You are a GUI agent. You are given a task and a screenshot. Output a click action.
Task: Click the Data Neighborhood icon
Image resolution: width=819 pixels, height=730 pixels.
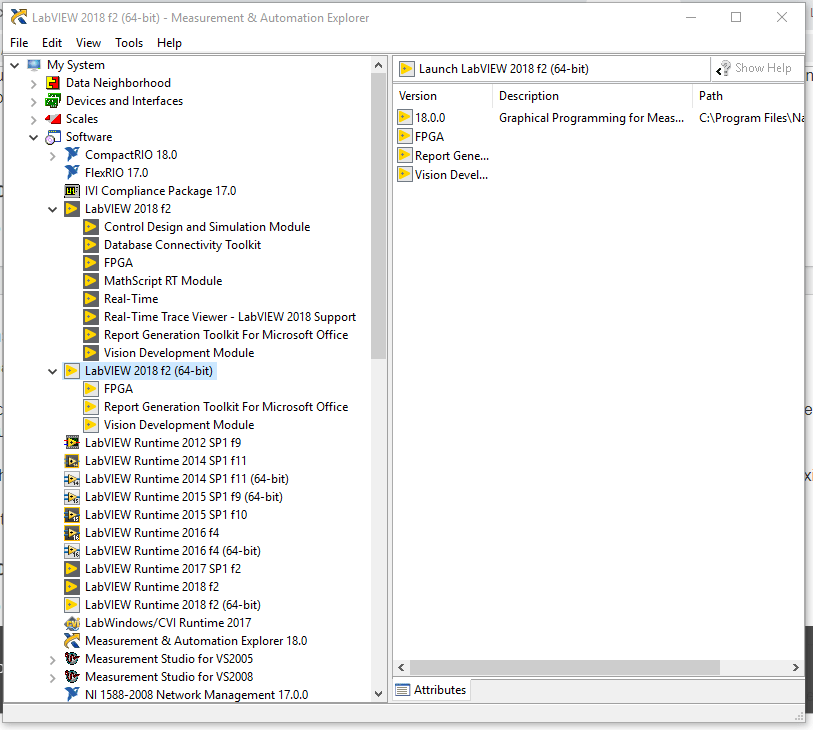pos(53,83)
